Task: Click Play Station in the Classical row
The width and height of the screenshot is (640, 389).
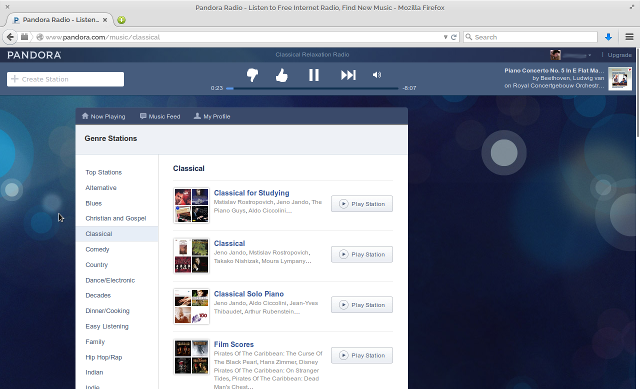Action: click(x=362, y=254)
